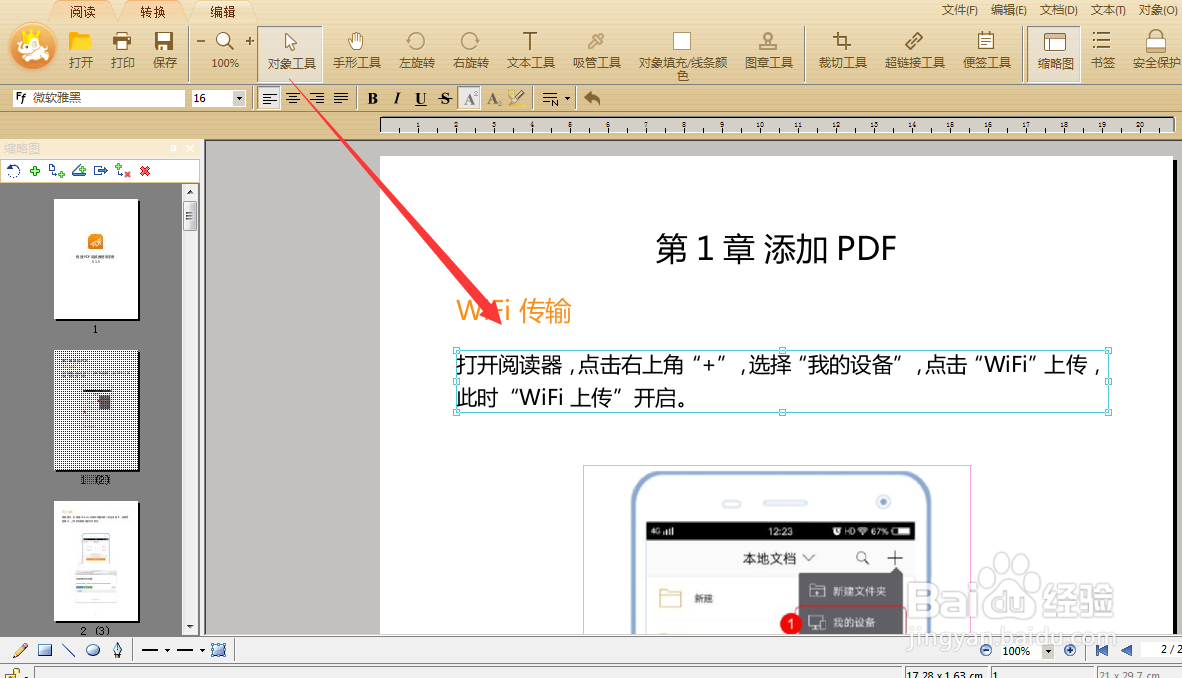Open 安全保护 (Security protection)
The width and height of the screenshot is (1182, 678).
click(1156, 50)
